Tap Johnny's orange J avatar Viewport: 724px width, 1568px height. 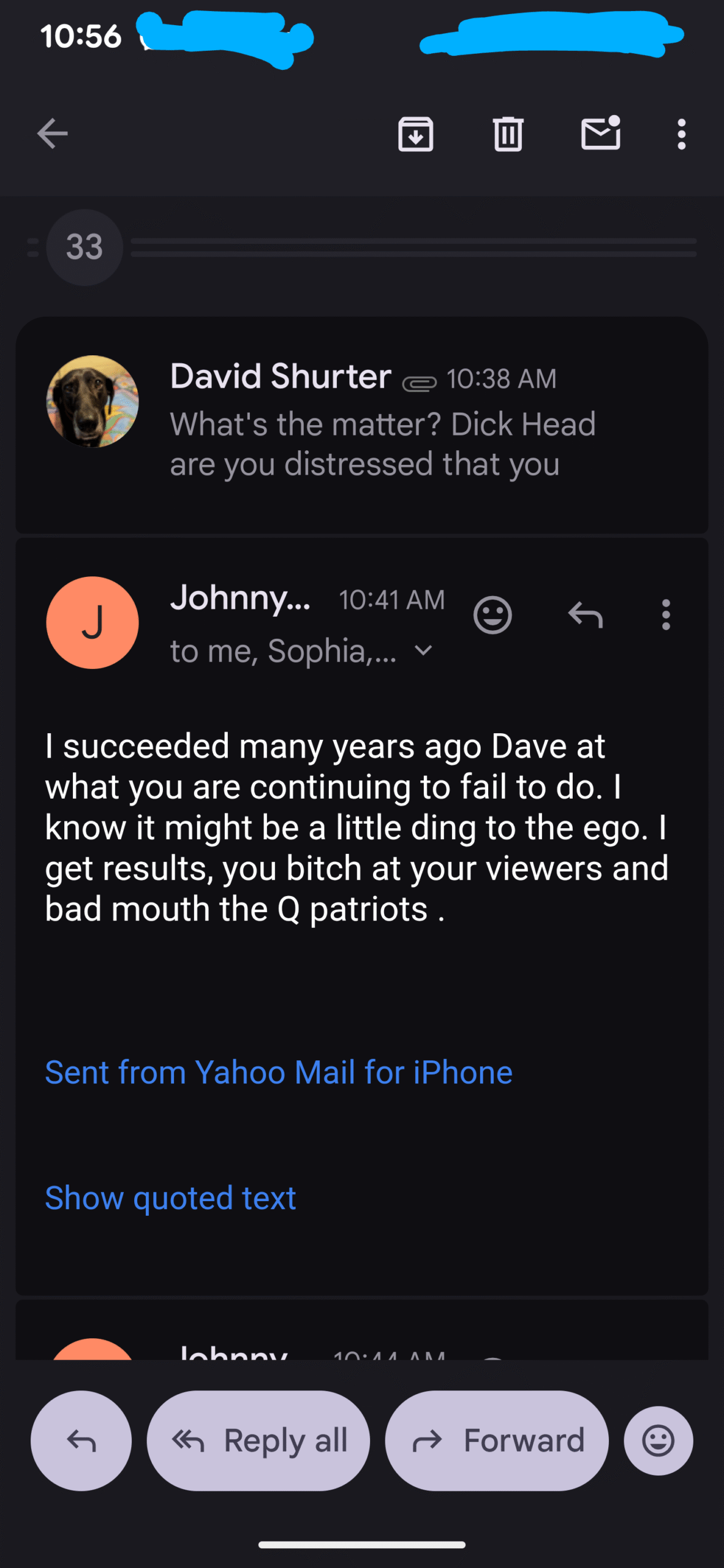[92, 622]
